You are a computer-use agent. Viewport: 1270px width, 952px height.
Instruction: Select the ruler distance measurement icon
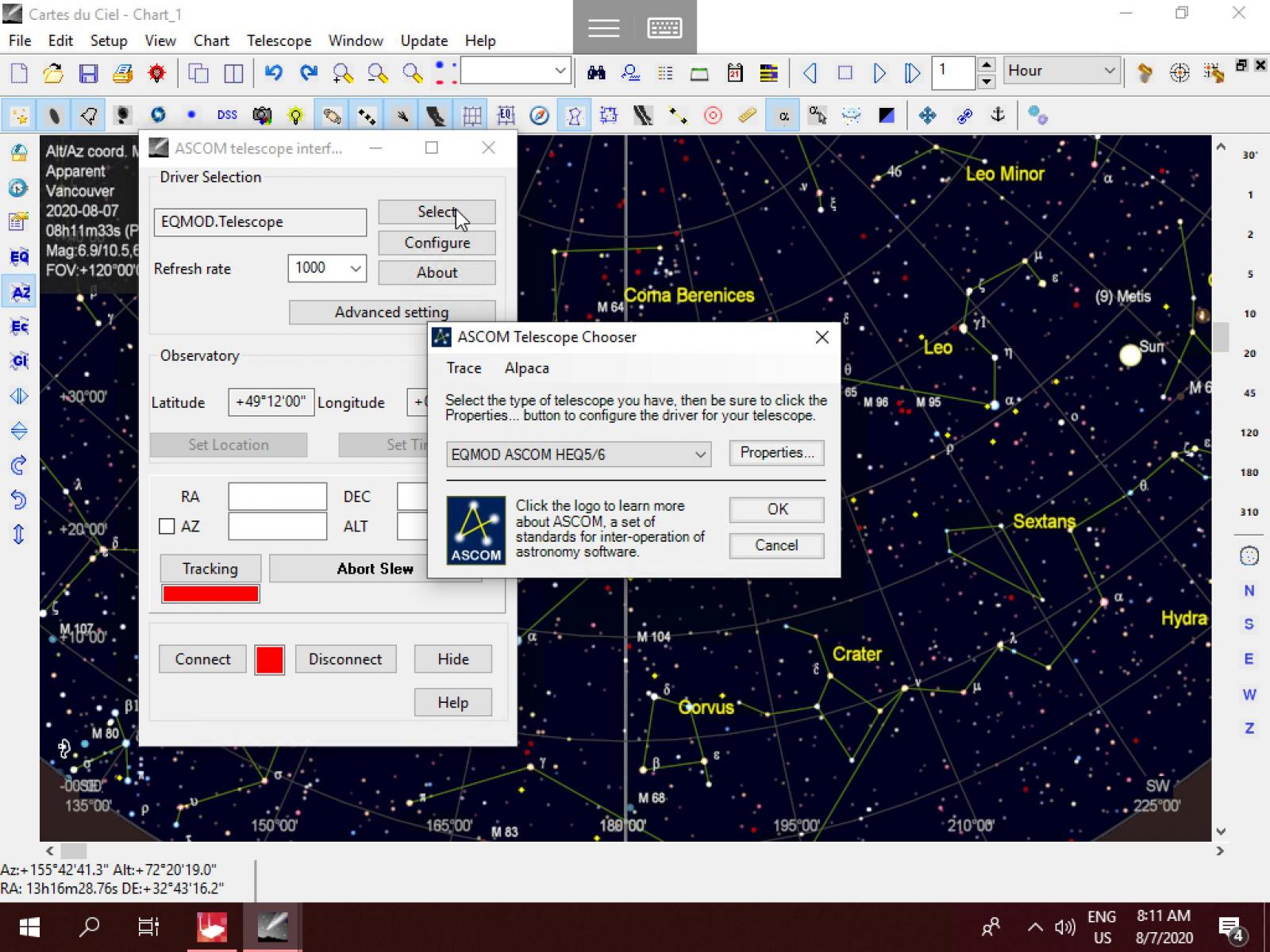point(747,115)
